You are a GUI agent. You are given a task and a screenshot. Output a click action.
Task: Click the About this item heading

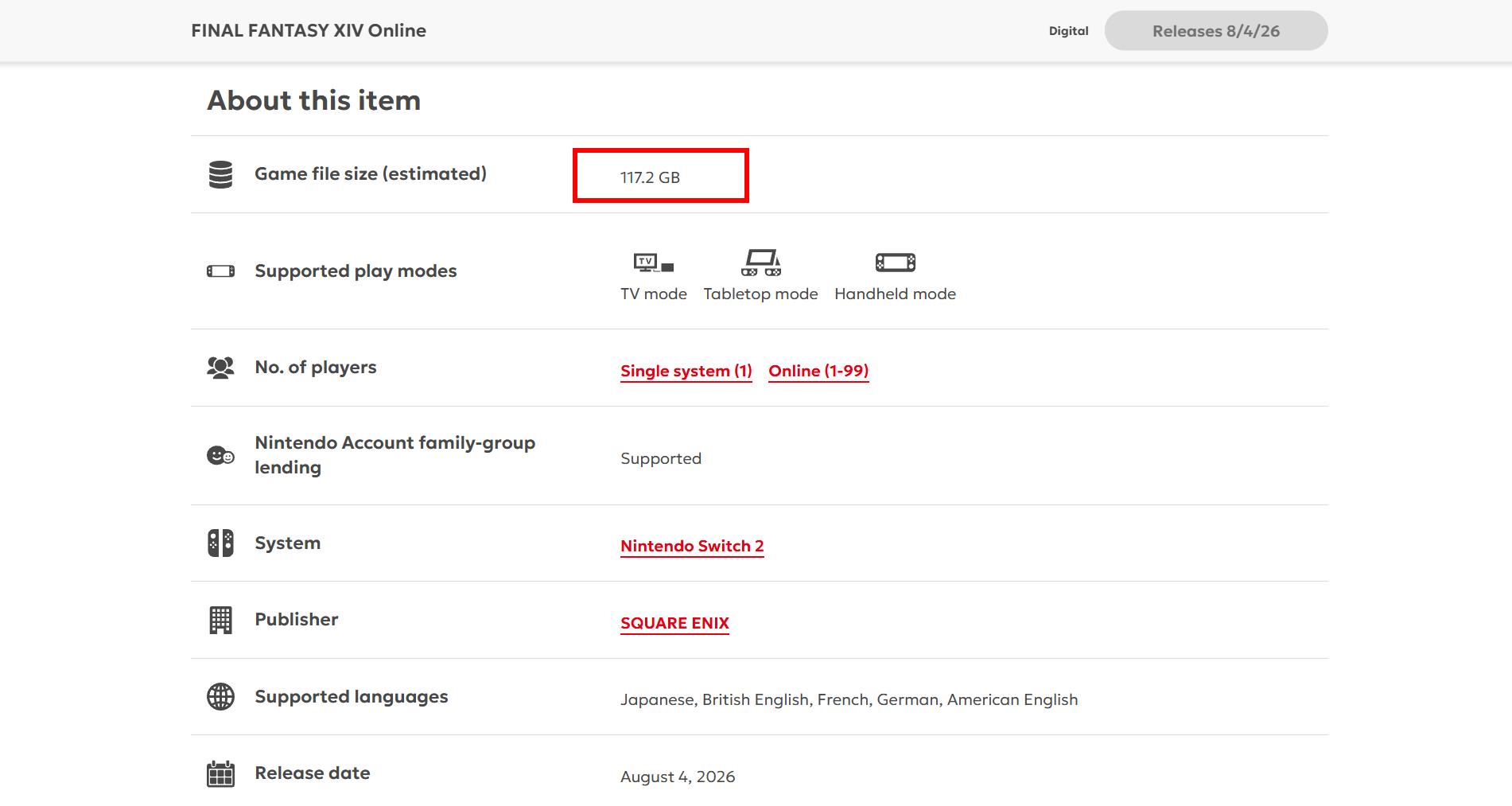pyautogui.click(x=314, y=100)
